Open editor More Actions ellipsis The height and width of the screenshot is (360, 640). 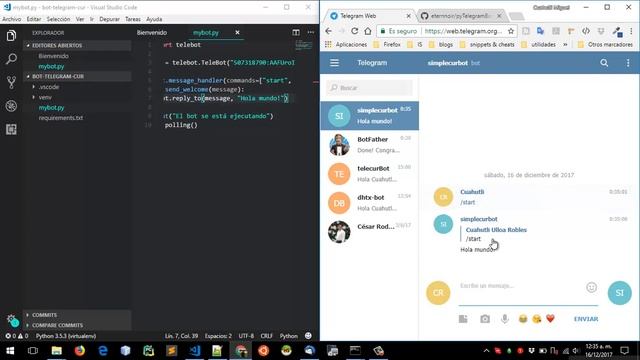[x=311, y=32]
